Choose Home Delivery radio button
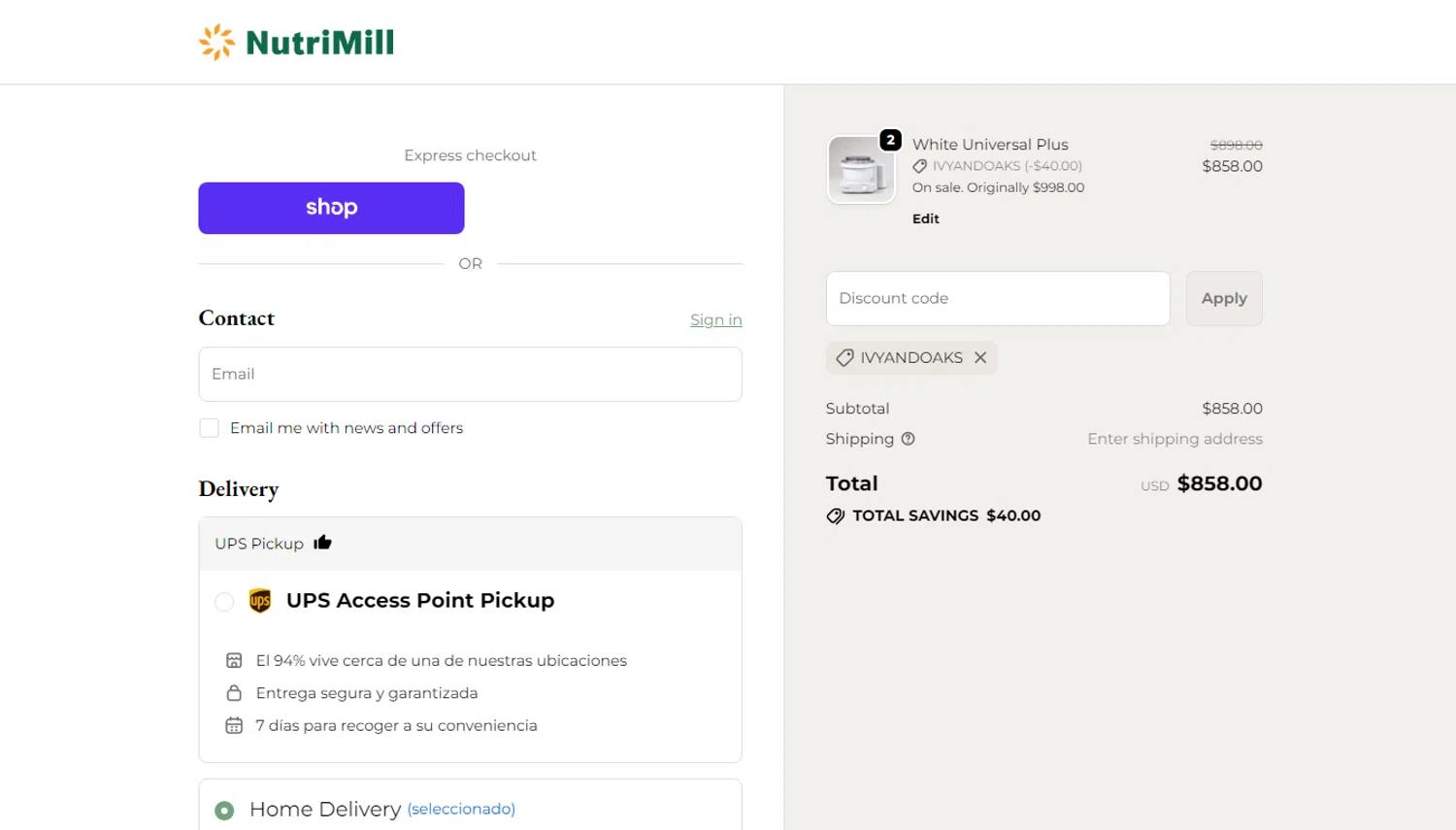 (224, 811)
